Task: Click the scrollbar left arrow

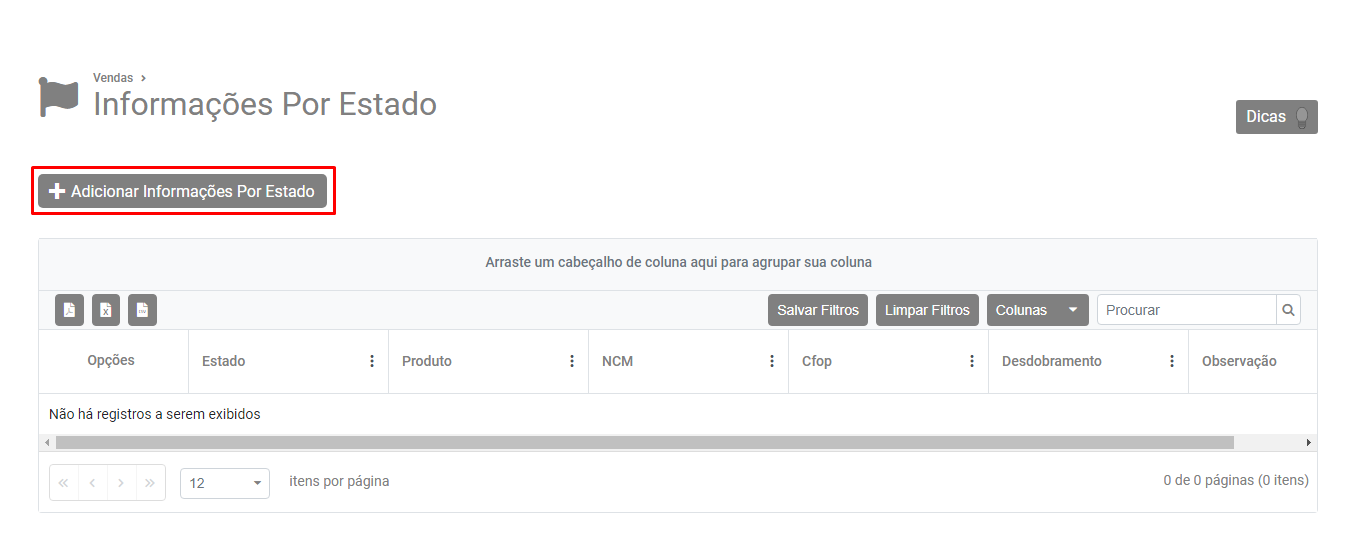Action: [46, 442]
